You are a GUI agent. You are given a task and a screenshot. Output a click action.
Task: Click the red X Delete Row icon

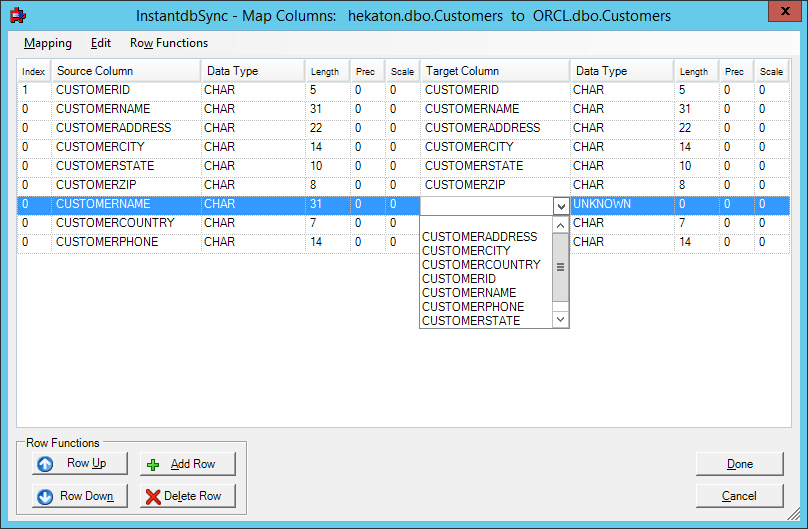click(153, 497)
